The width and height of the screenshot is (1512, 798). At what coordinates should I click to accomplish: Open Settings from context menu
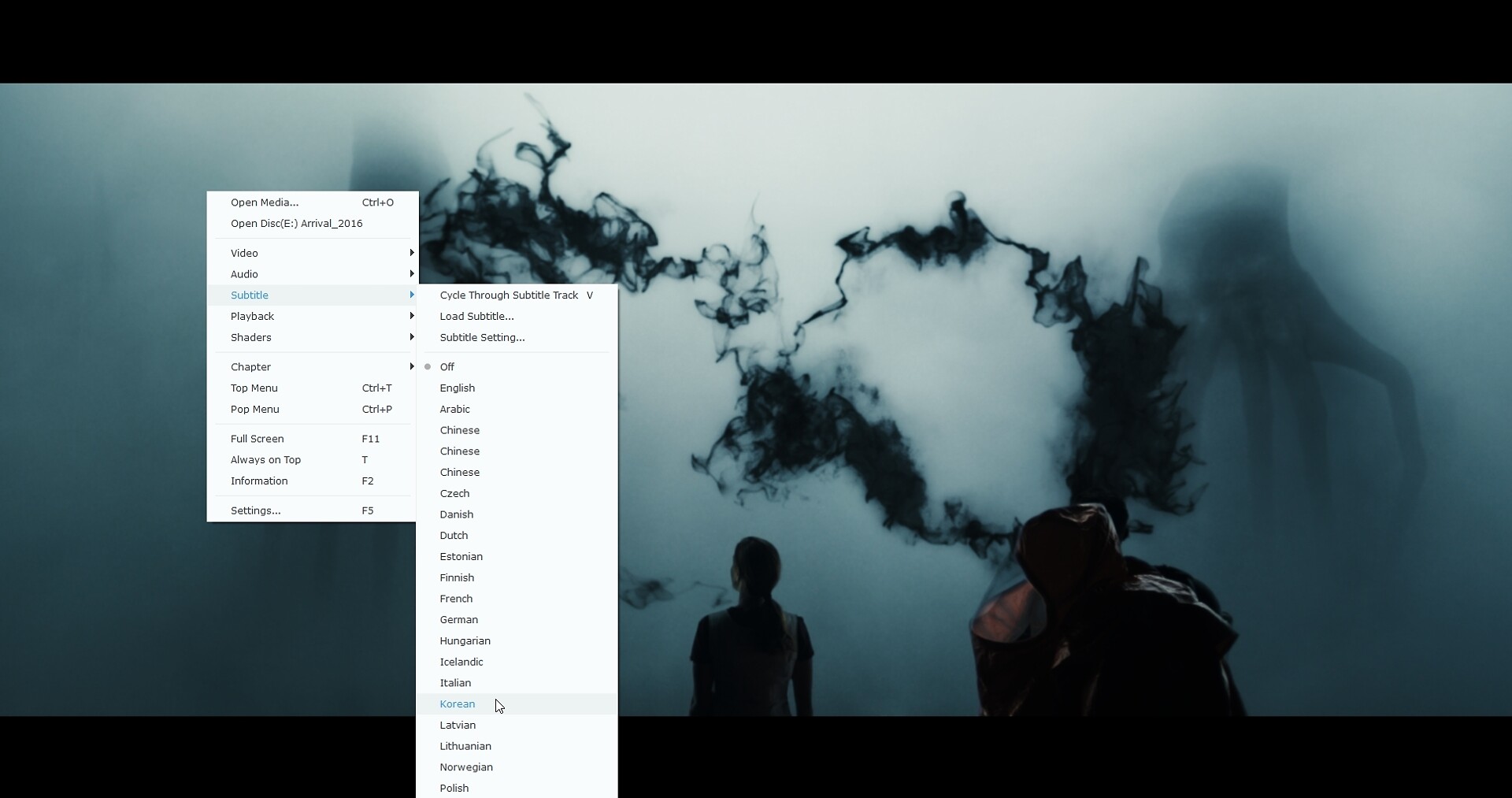pyautogui.click(x=255, y=510)
